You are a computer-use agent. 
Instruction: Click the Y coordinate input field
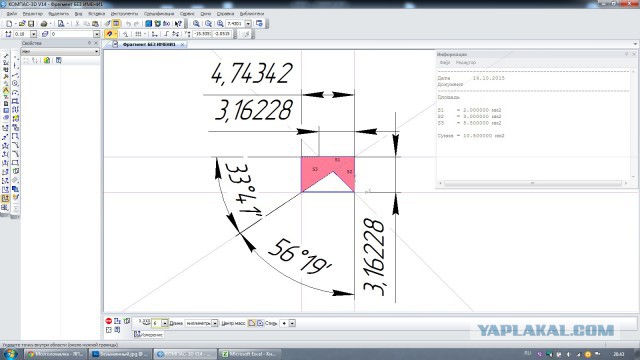click(x=222, y=34)
